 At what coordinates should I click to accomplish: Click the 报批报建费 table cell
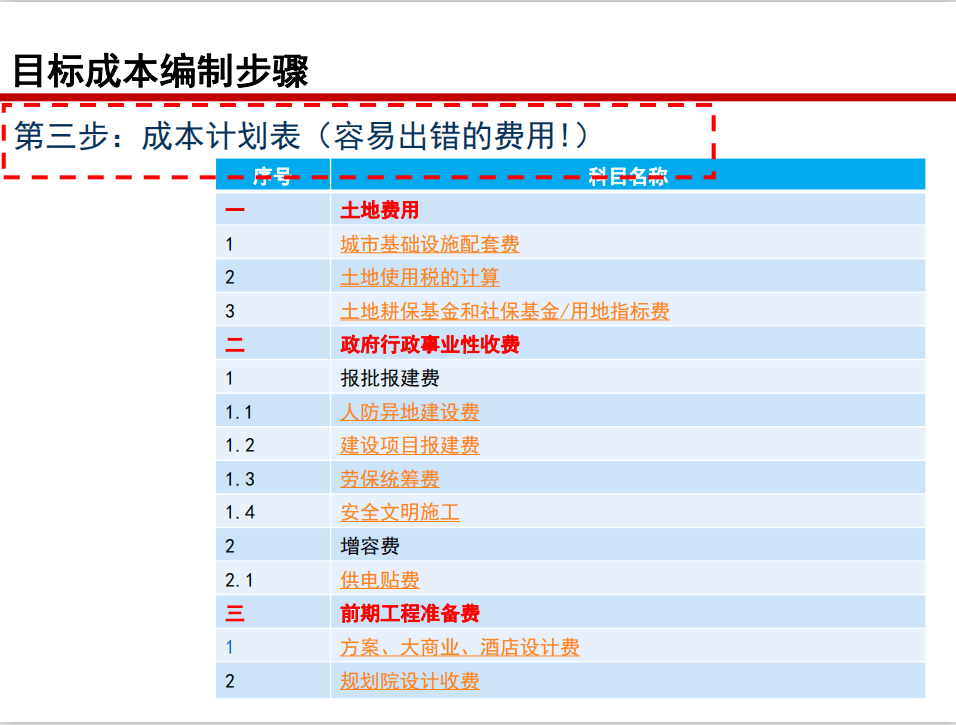(389, 379)
